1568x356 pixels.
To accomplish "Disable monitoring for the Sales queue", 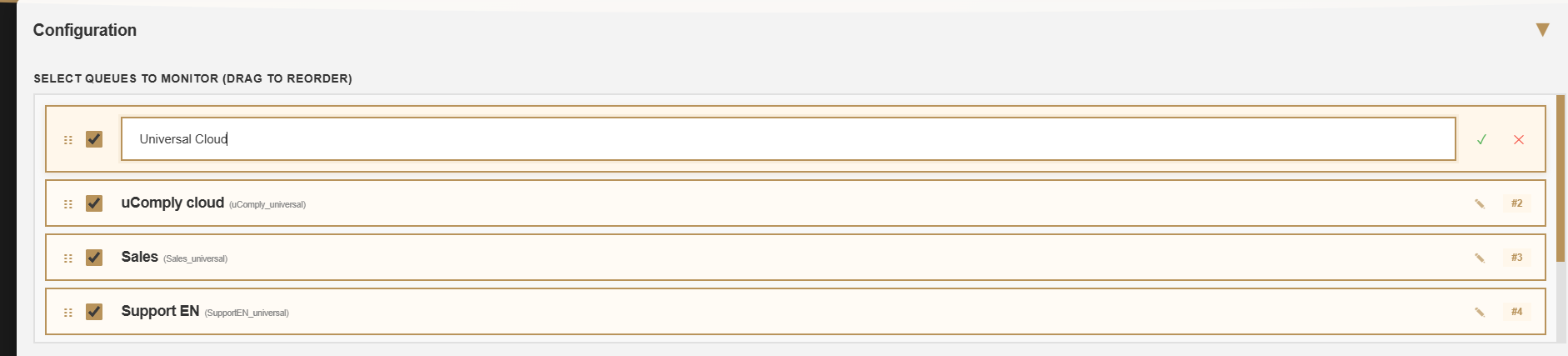I will (x=94, y=258).
